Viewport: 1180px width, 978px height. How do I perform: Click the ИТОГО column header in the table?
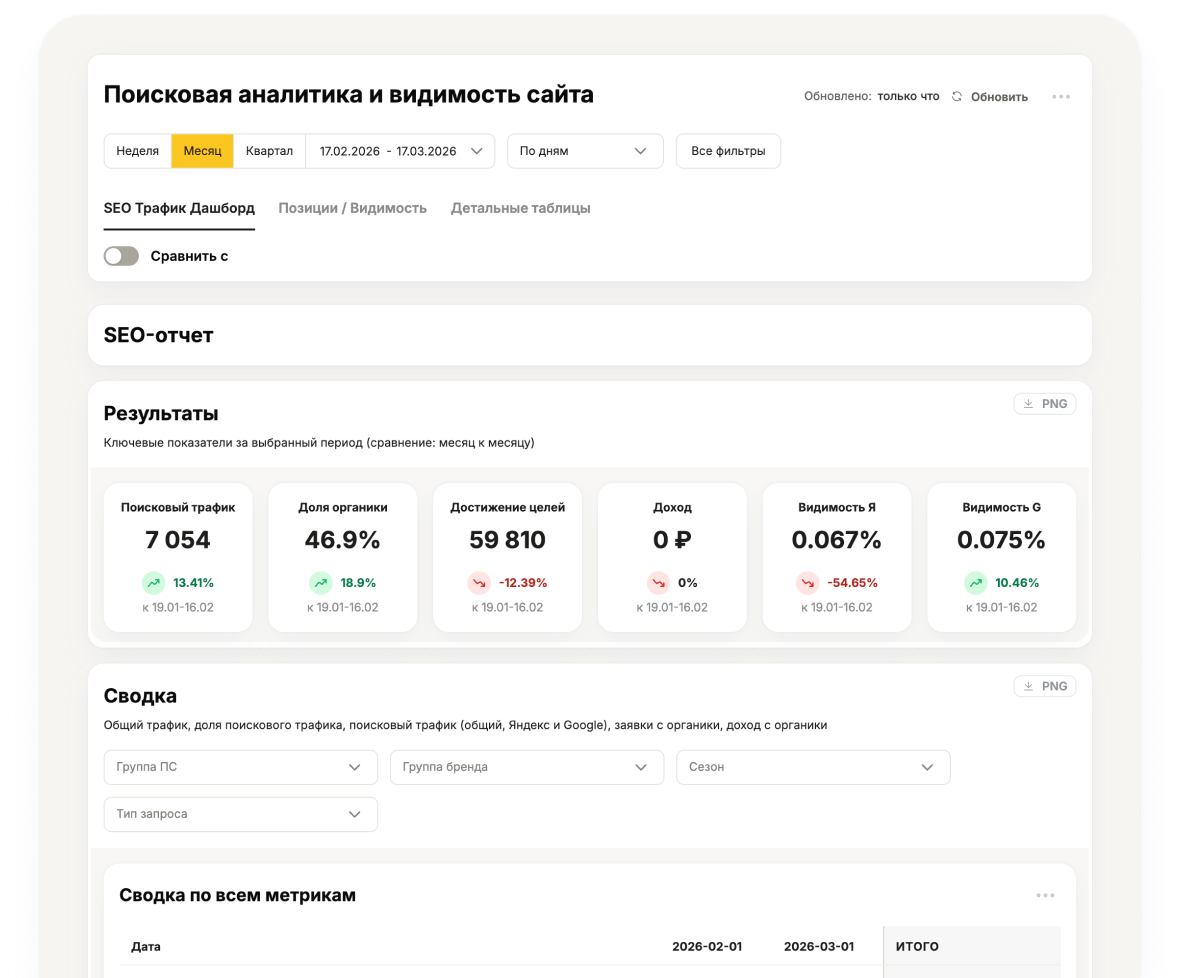pyautogui.click(x=916, y=946)
